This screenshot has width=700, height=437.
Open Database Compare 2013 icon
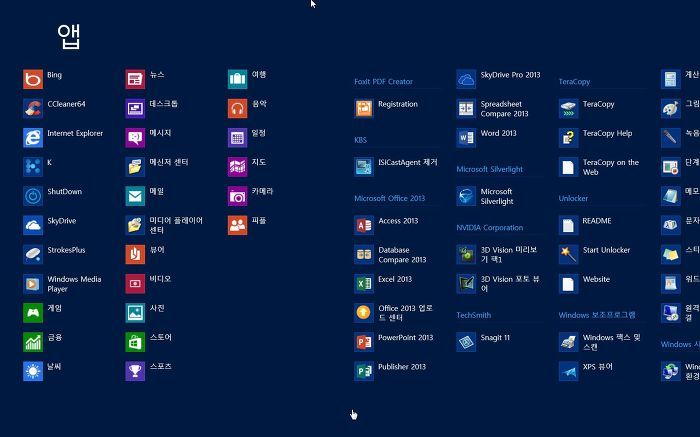(x=364, y=254)
